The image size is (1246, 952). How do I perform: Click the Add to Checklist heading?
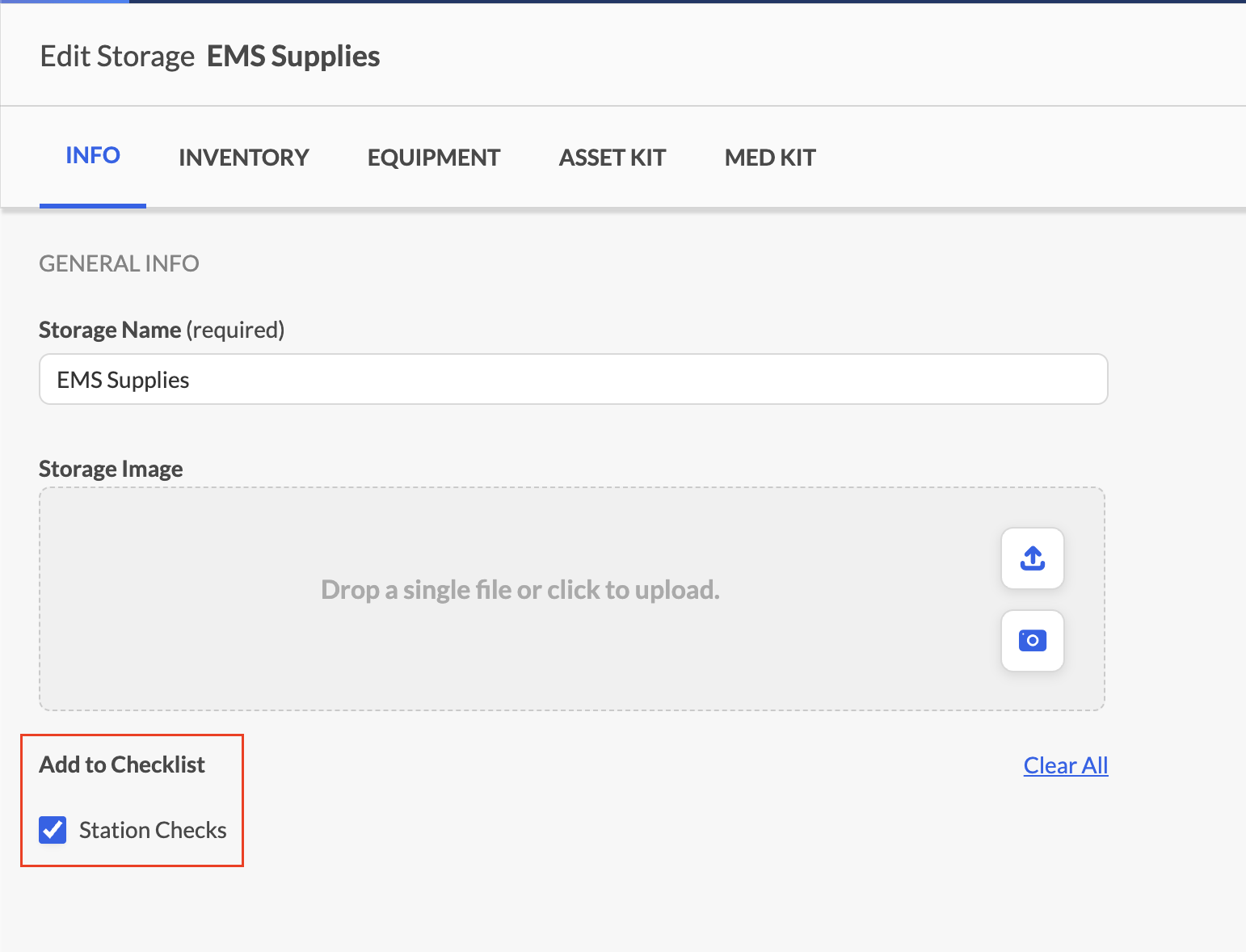(x=122, y=765)
